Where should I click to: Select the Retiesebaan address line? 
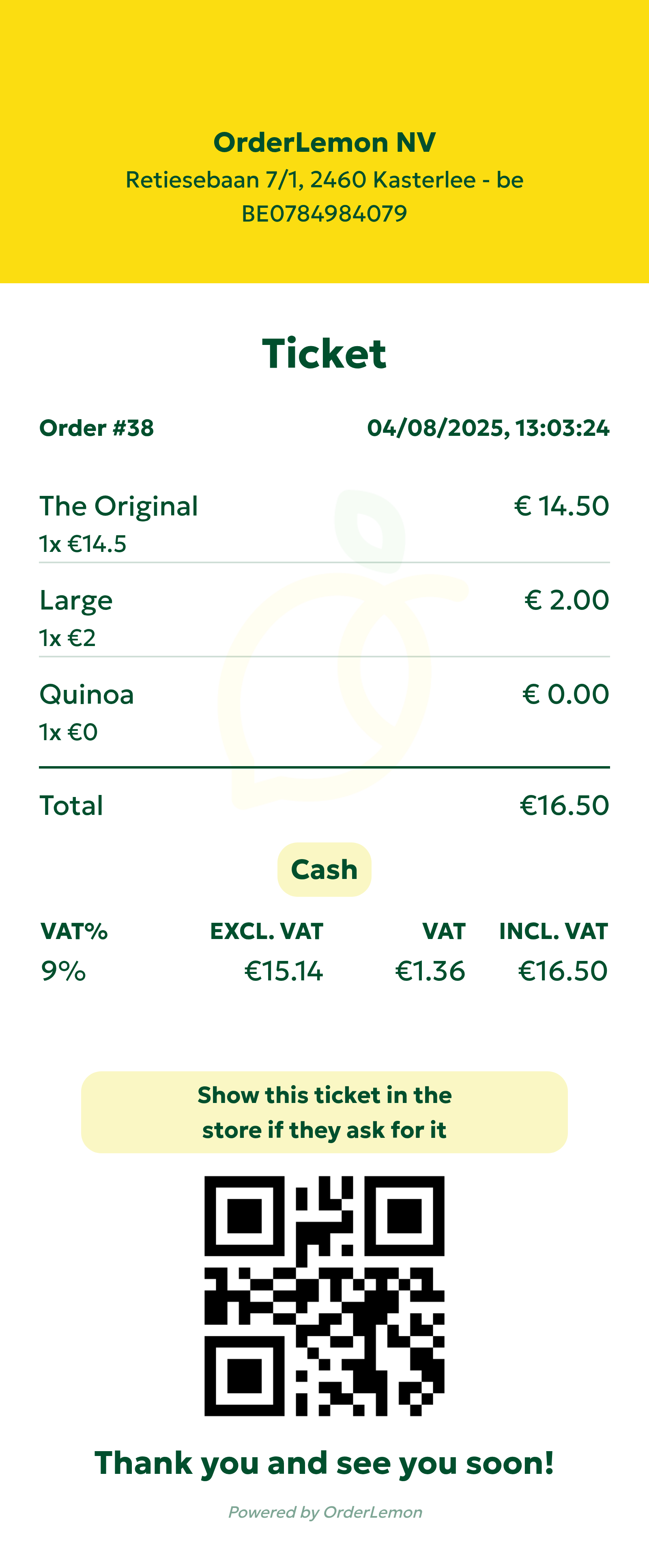pos(324,179)
